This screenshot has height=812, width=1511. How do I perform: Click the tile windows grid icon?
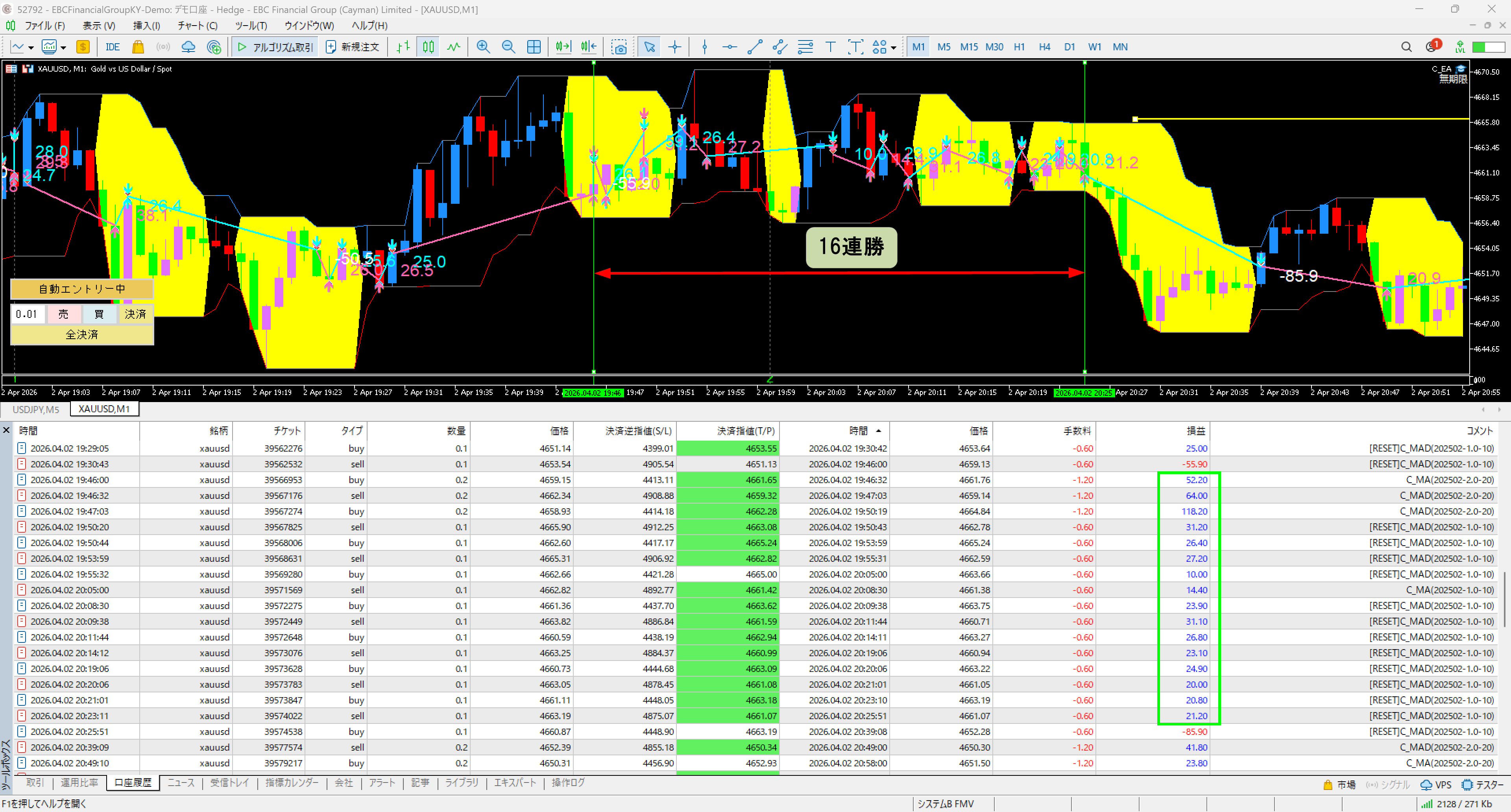534,47
